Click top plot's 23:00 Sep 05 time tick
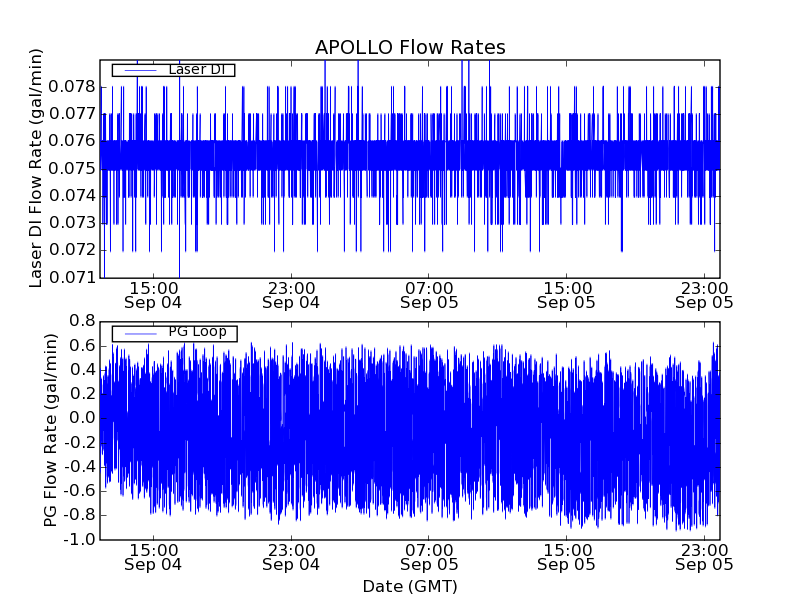This screenshot has height=600, width=800. 704,294
